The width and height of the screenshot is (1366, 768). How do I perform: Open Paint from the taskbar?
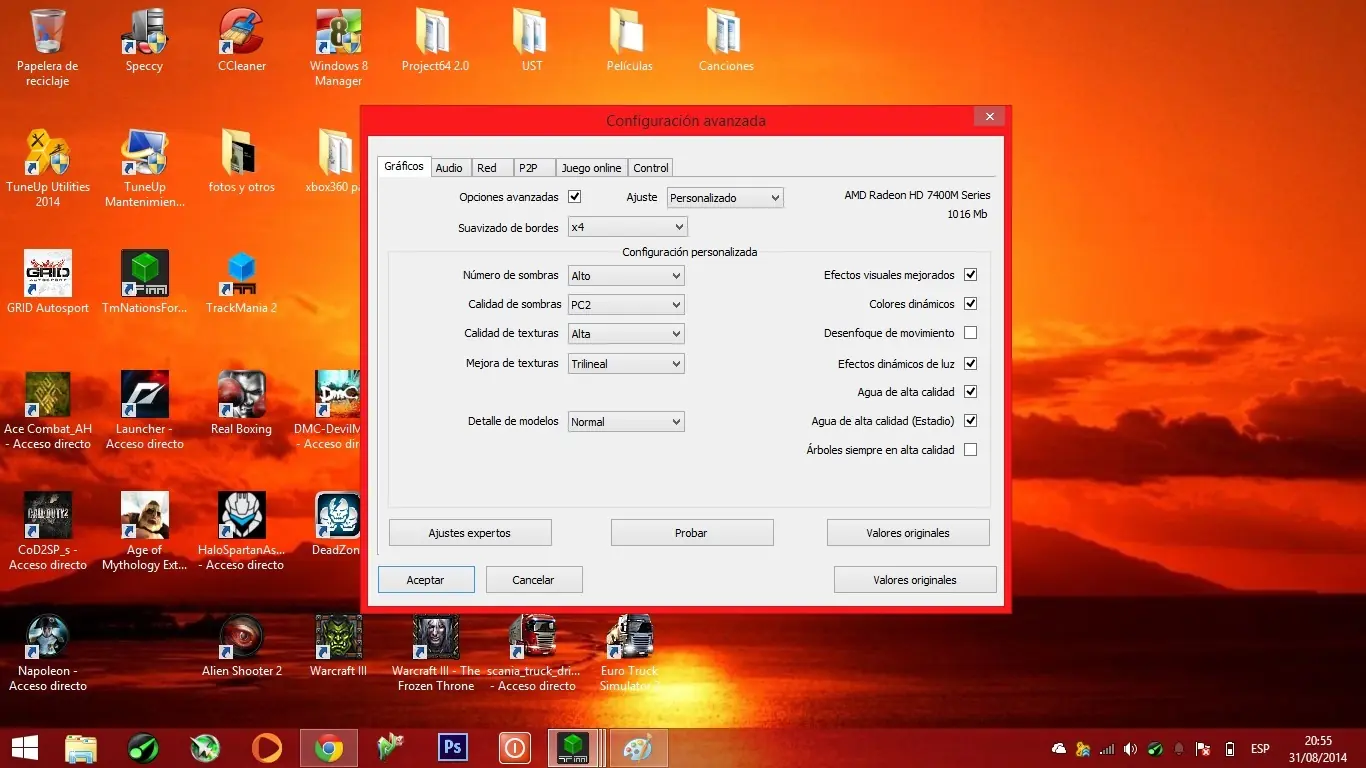pos(639,747)
